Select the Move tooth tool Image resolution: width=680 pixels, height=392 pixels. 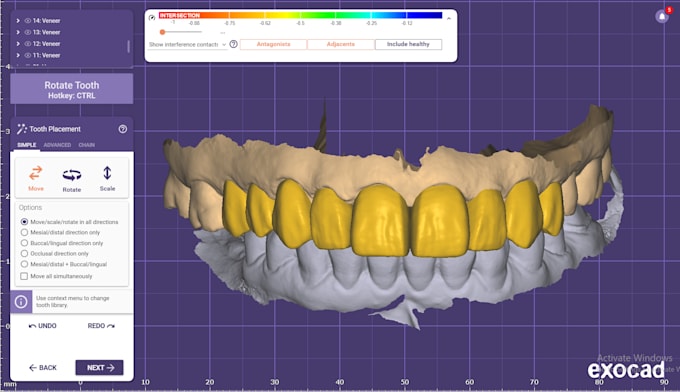36,178
